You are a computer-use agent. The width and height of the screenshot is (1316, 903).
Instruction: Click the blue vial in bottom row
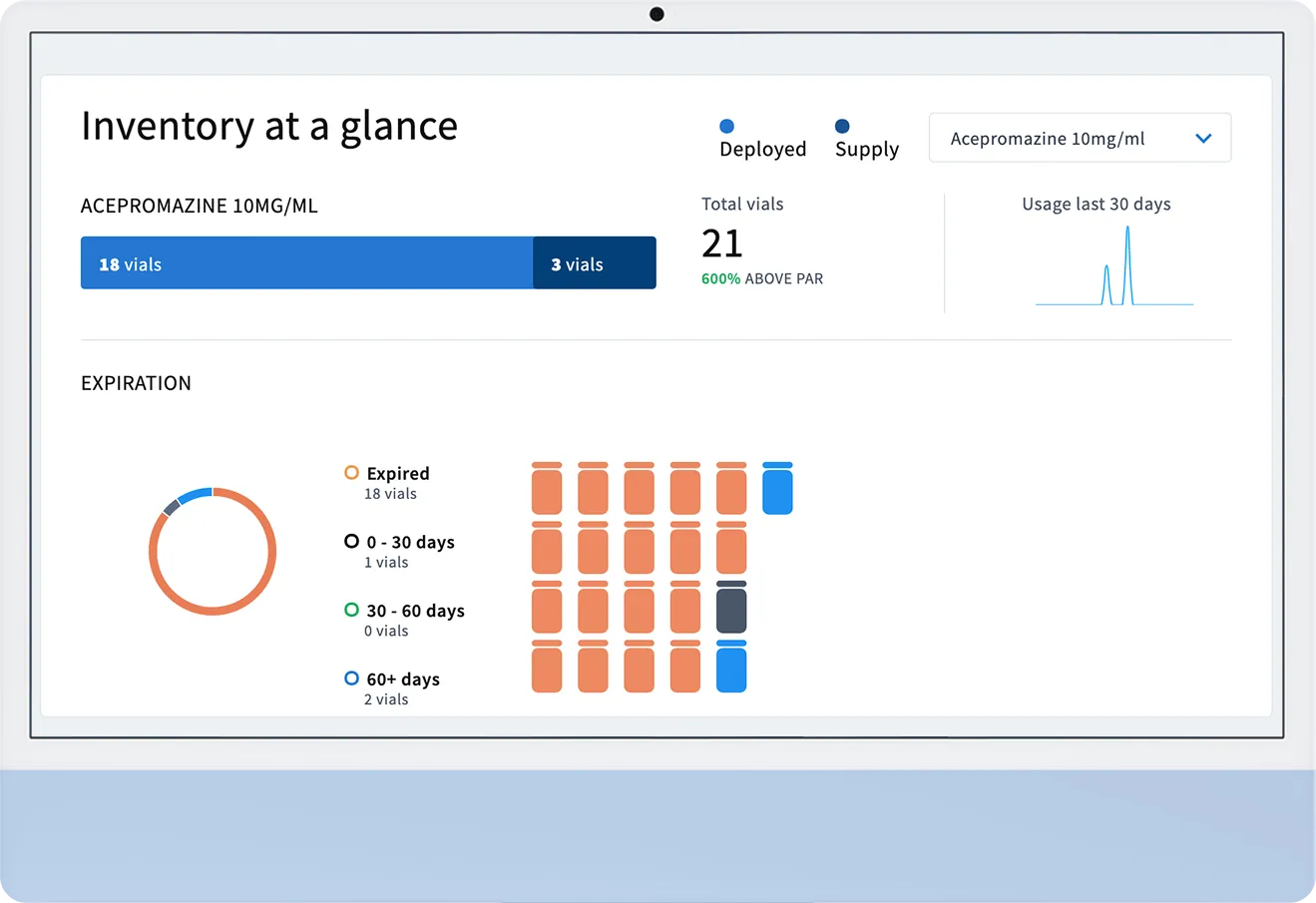click(x=731, y=667)
